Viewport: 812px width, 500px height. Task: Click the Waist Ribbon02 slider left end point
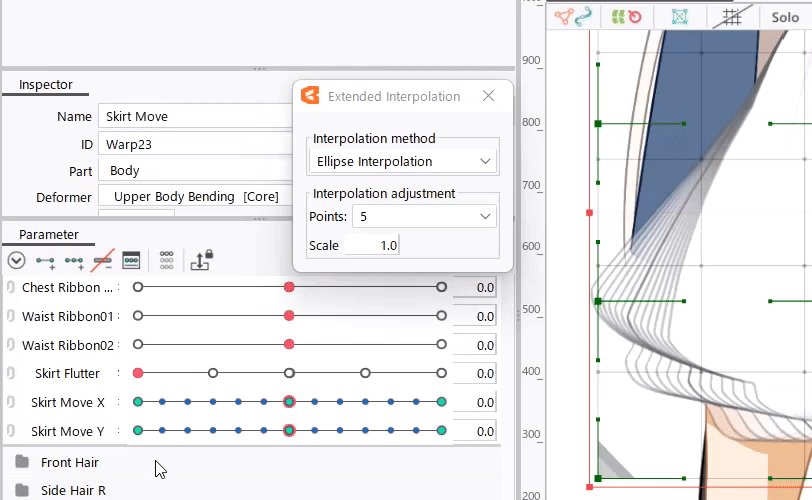[x=138, y=344]
